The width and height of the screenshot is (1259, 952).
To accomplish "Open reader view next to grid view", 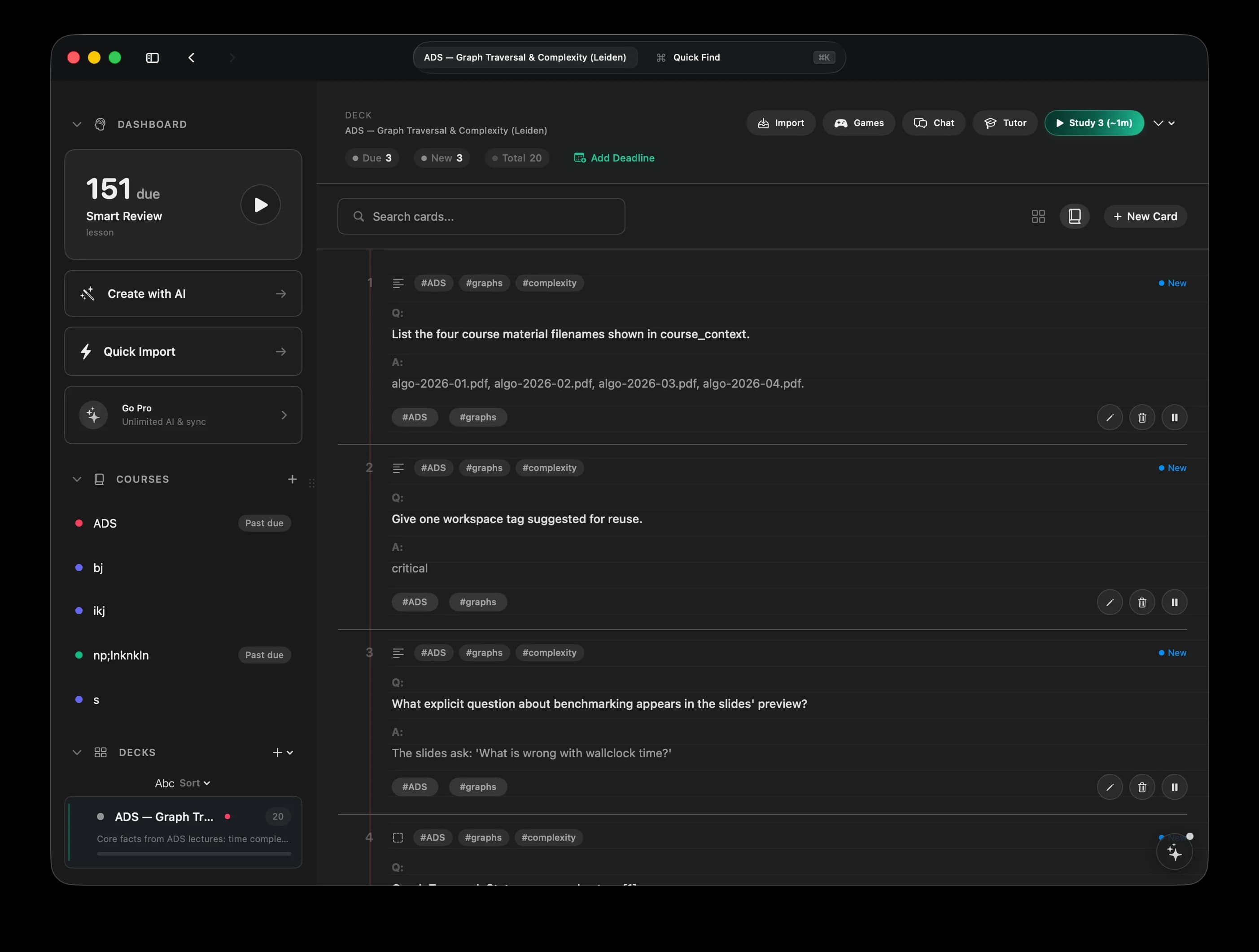I will click(1075, 216).
